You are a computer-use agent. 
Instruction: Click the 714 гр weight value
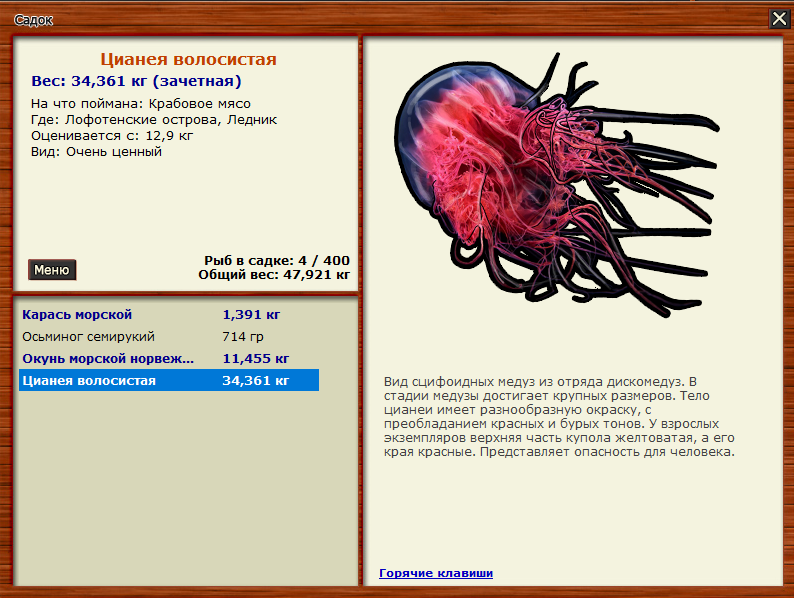point(243,336)
